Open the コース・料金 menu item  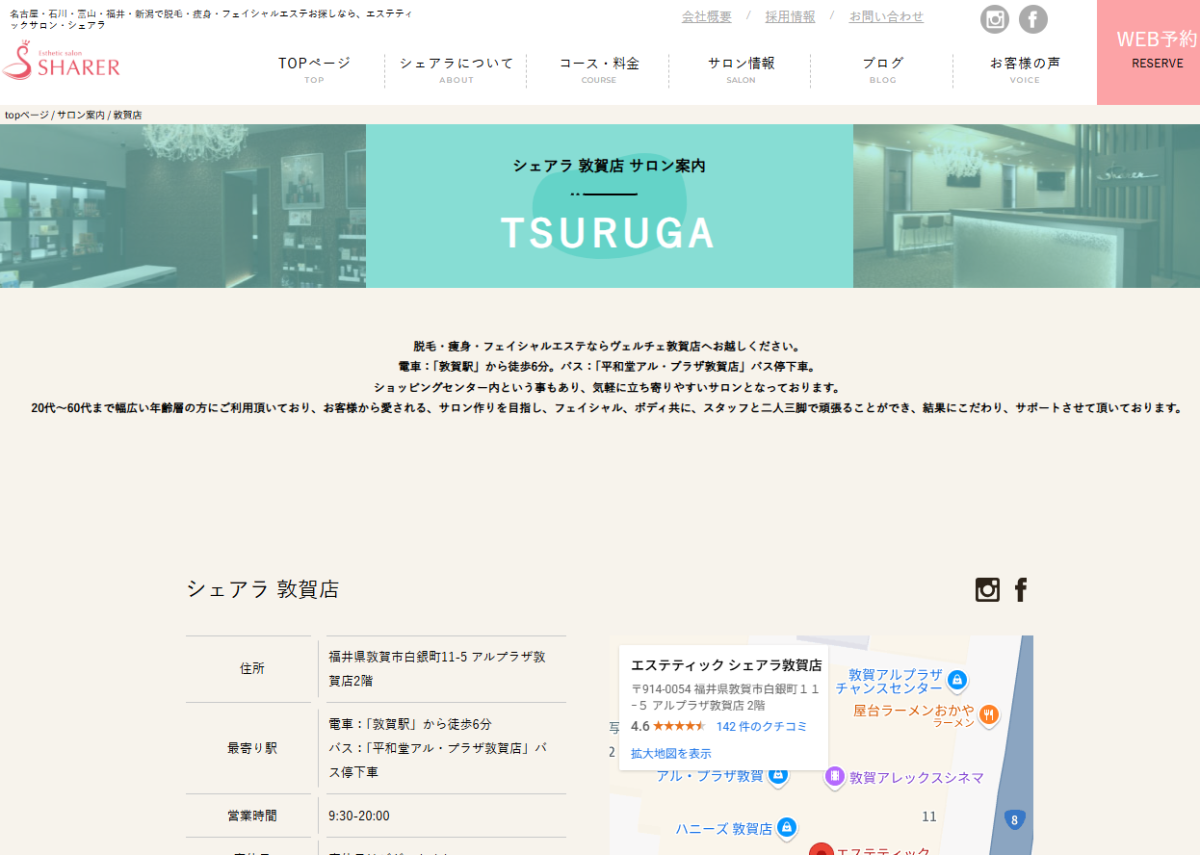pyautogui.click(x=598, y=70)
